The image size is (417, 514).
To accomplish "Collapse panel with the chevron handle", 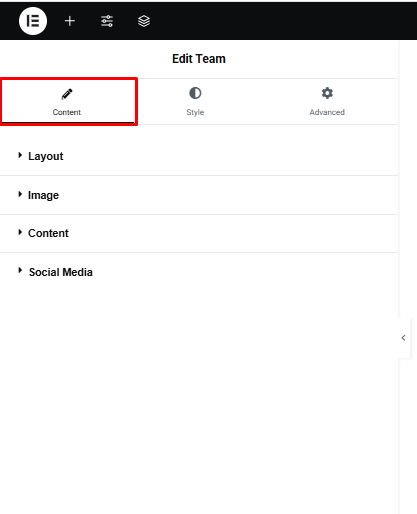I will (404, 338).
